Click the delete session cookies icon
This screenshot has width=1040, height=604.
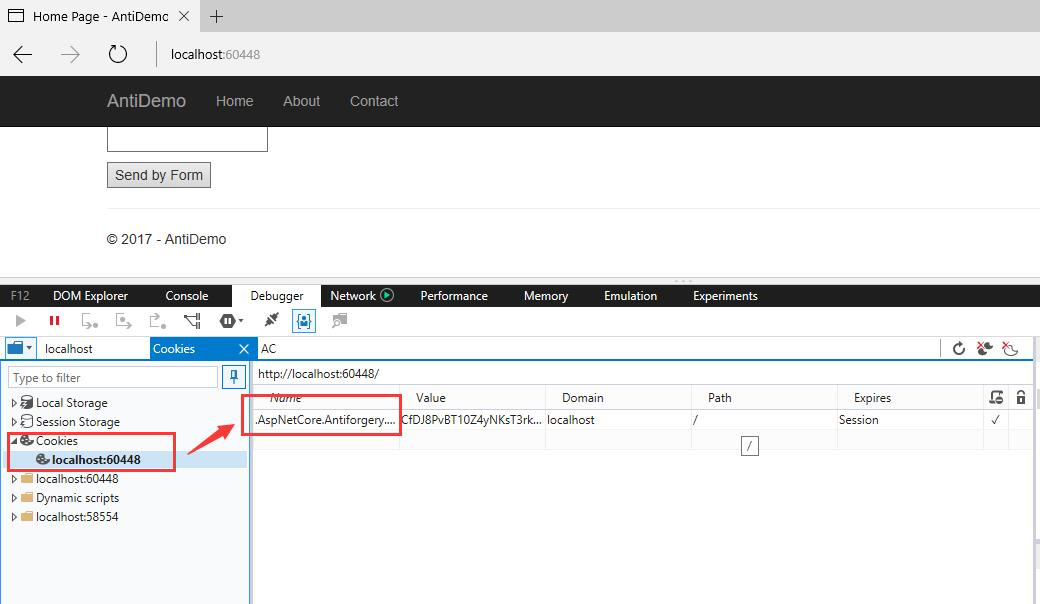pos(1009,349)
